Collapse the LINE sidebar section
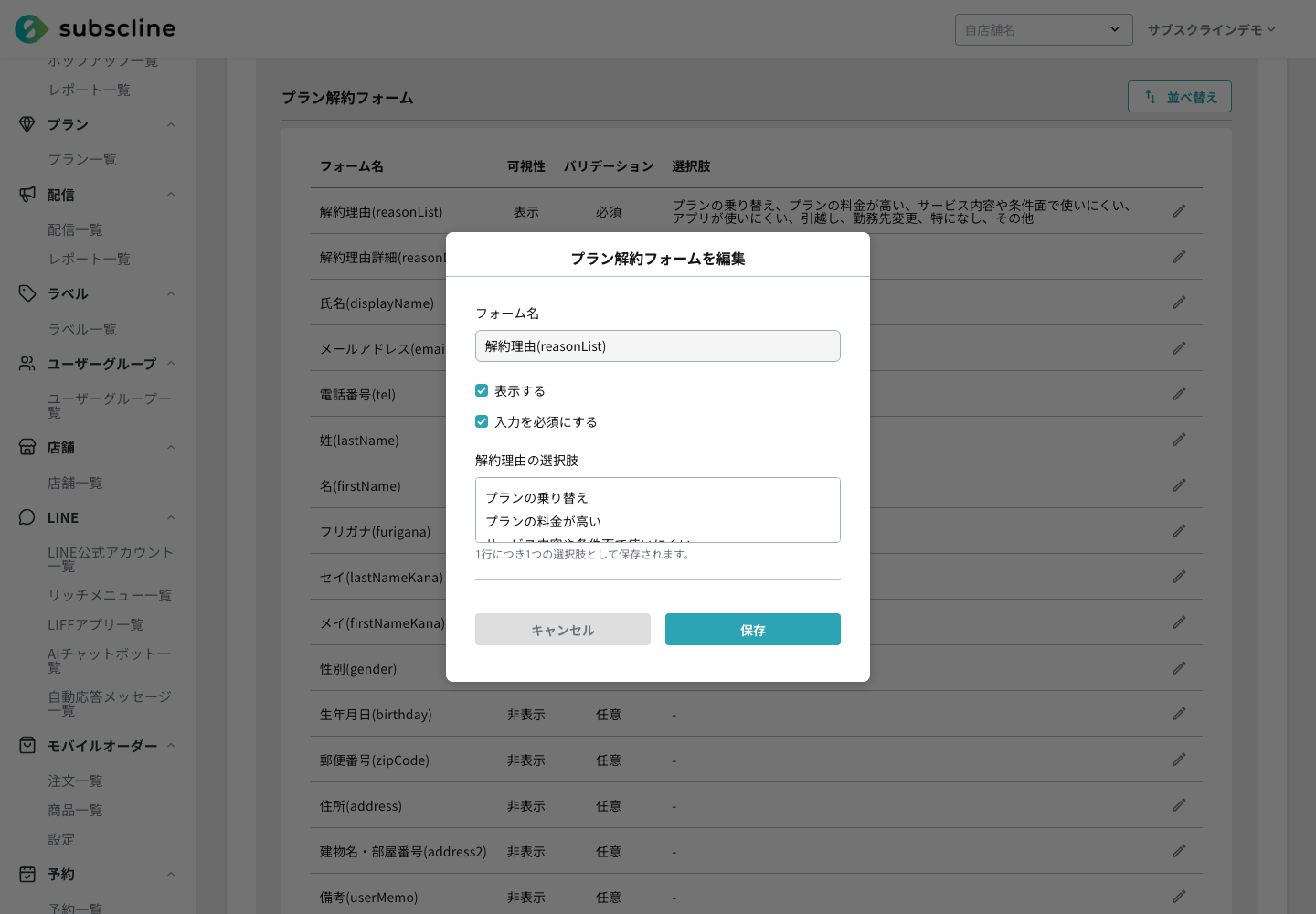This screenshot has width=1316, height=914. tap(171, 517)
